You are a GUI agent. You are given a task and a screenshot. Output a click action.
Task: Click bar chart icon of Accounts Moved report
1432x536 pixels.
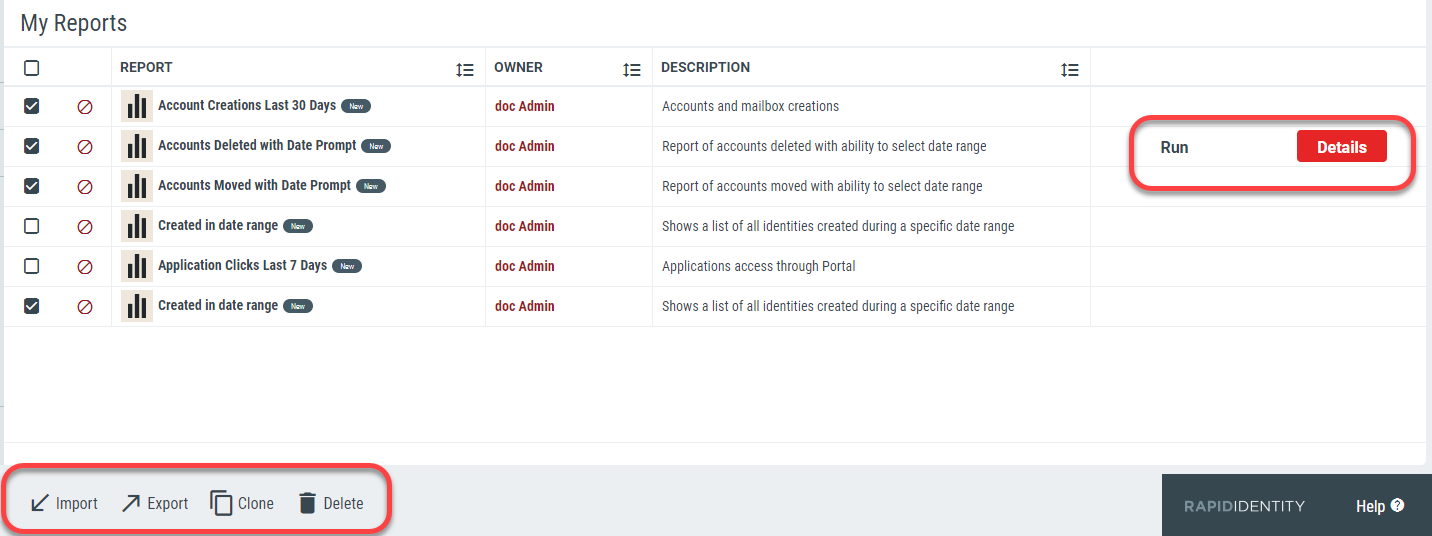click(x=137, y=186)
